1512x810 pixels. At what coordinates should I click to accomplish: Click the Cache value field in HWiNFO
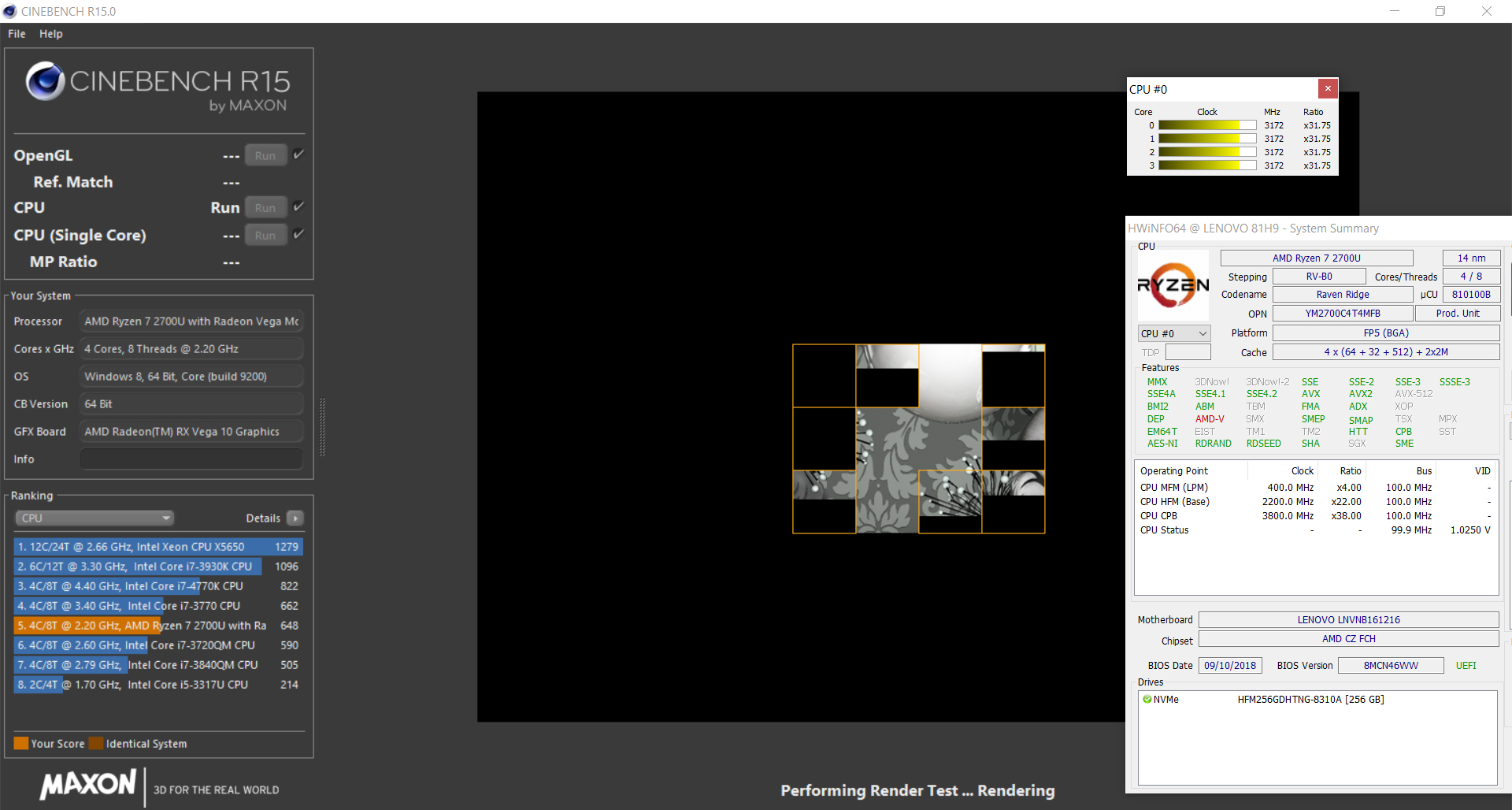click(1386, 352)
